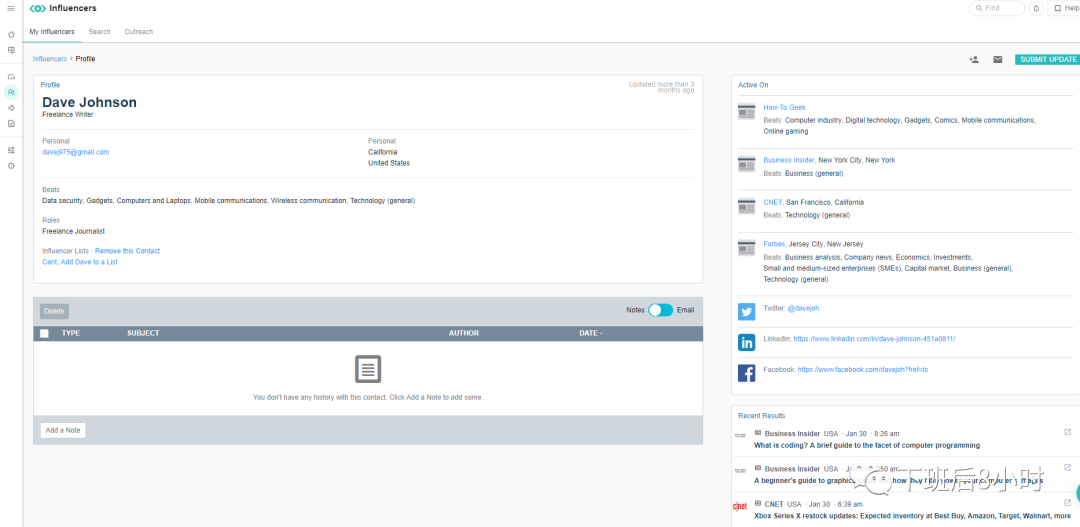The height and width of the screenshot is (527, 1080).
Task: Click the Remove this Contact link
Action: tap(127, 251)
